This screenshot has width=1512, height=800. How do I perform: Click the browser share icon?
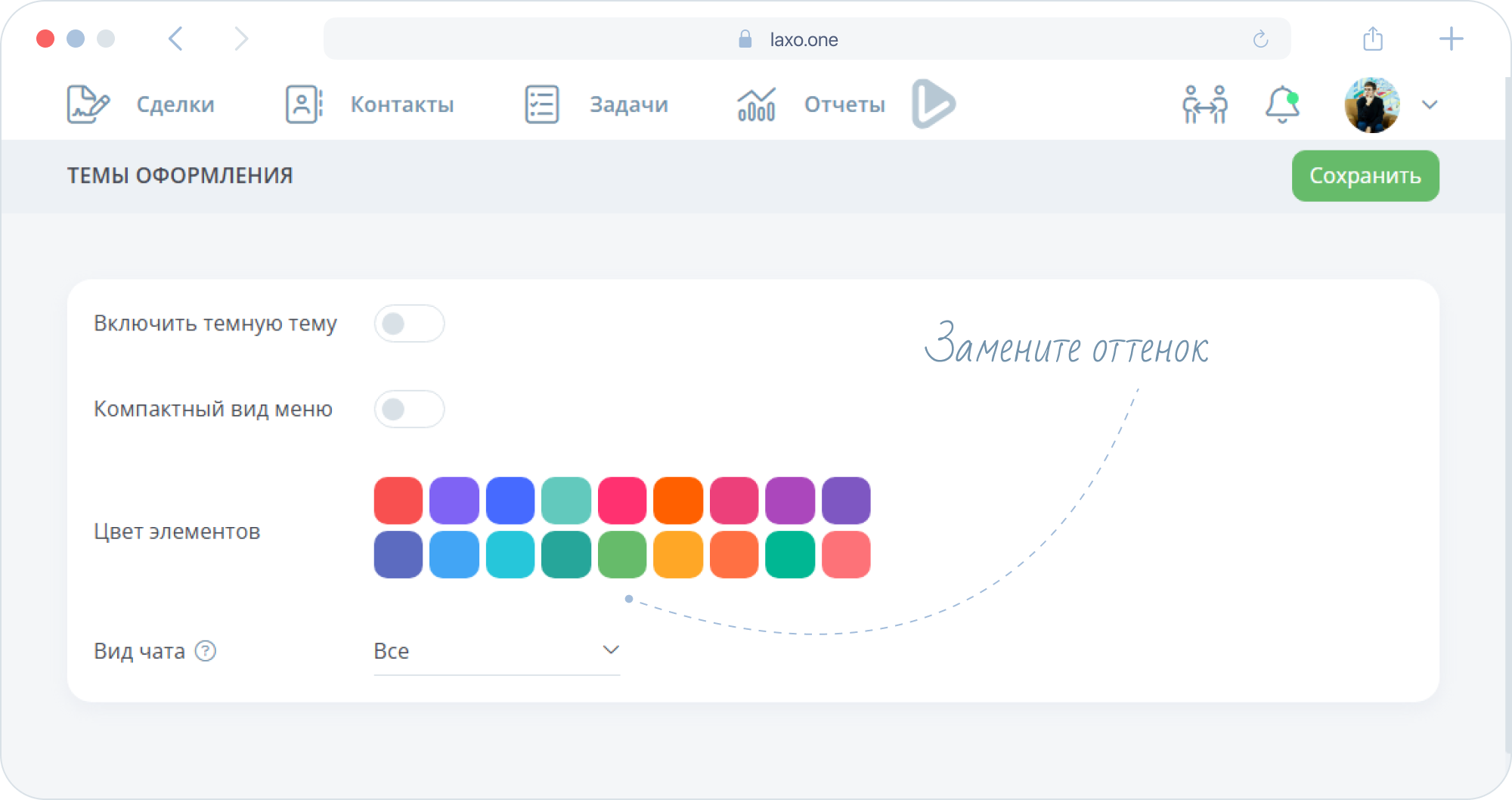pyautogui.click(x=1373, y=39)
